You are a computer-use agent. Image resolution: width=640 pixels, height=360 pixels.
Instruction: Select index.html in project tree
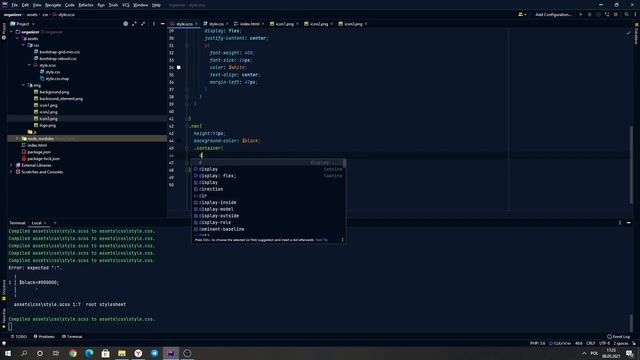37,145
